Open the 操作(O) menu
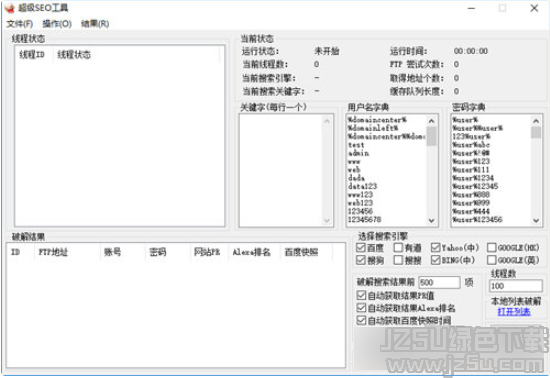This screenshot has width=550, height=378. coord(57,23)
